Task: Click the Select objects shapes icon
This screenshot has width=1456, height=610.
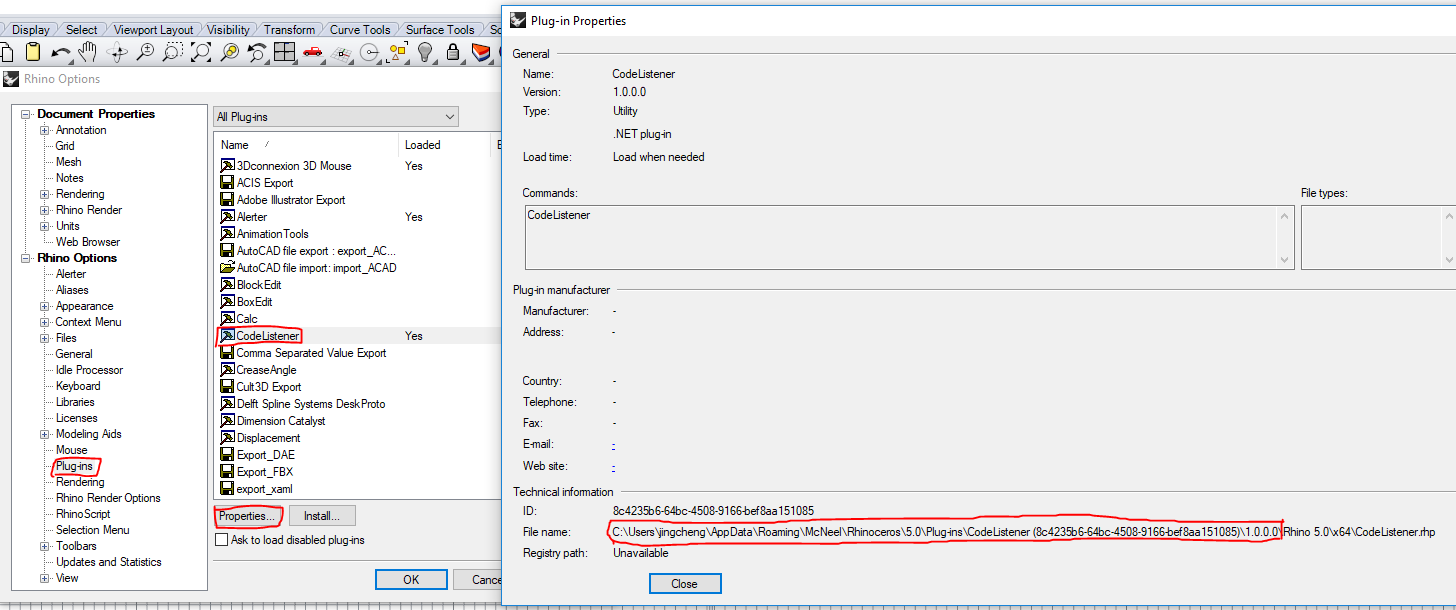Action: tap(398, 53)
